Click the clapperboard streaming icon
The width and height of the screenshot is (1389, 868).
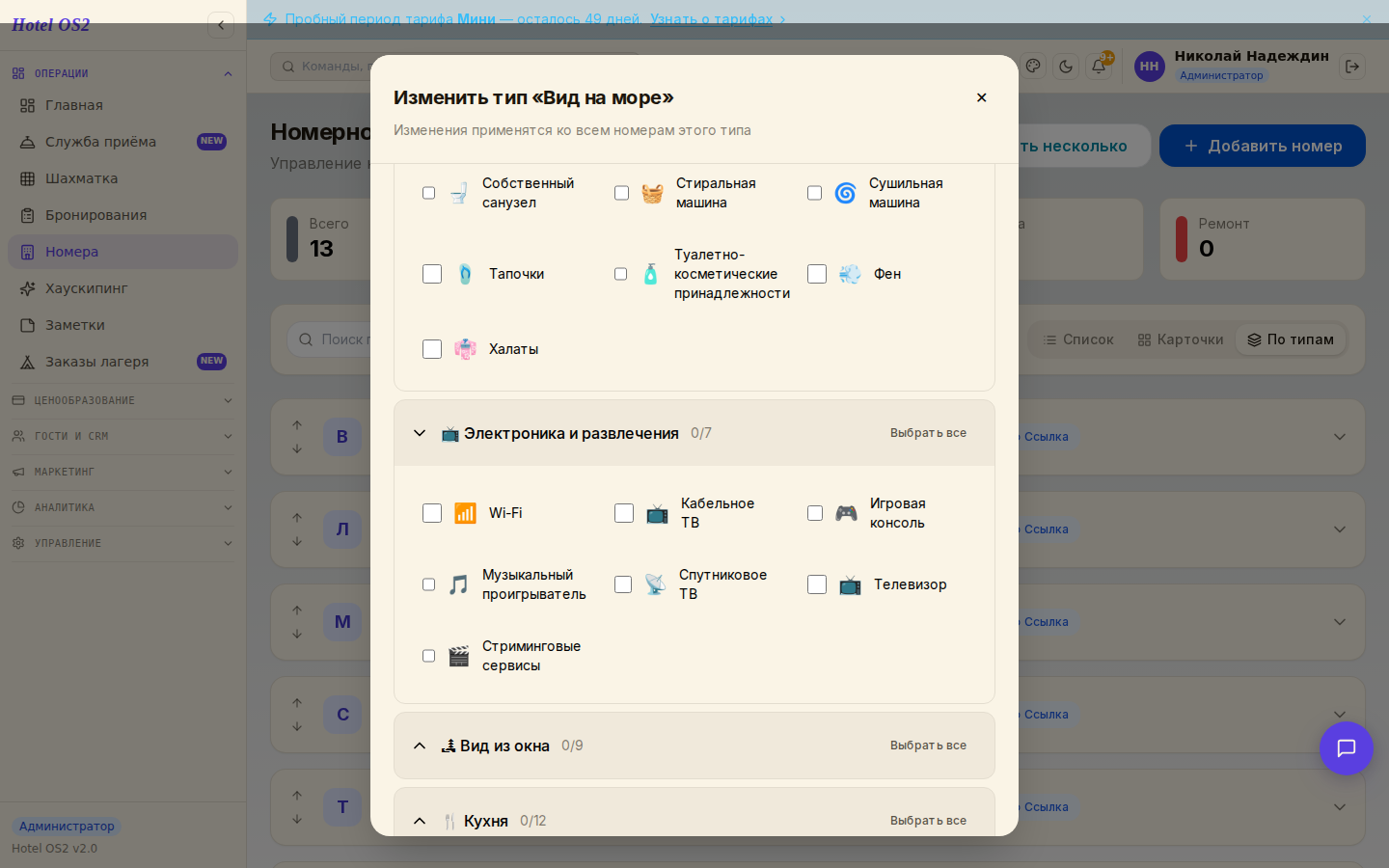point(458,656)
